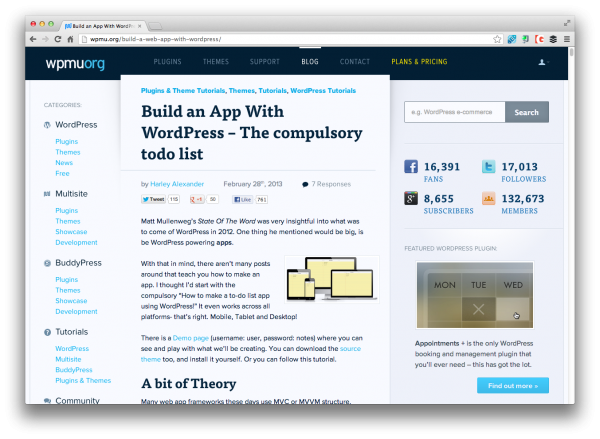Open the PLUGINS nav menu
The image size is (600, 439).
(x=168, y=62)
